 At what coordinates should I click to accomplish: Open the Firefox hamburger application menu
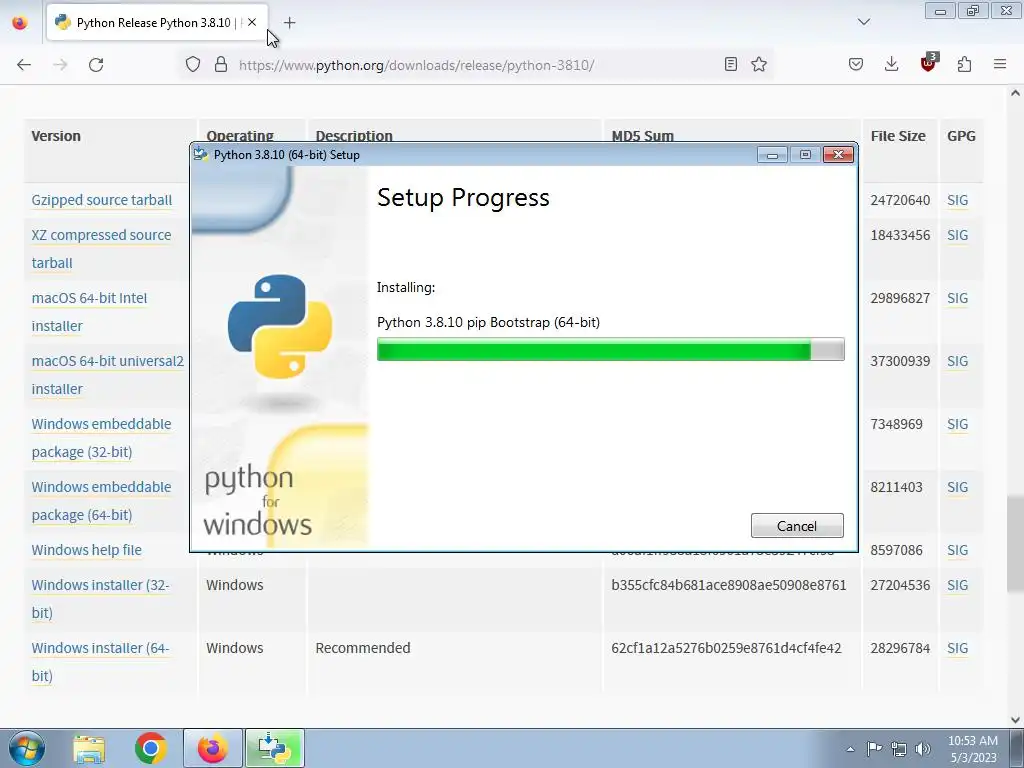(1000, 64)
